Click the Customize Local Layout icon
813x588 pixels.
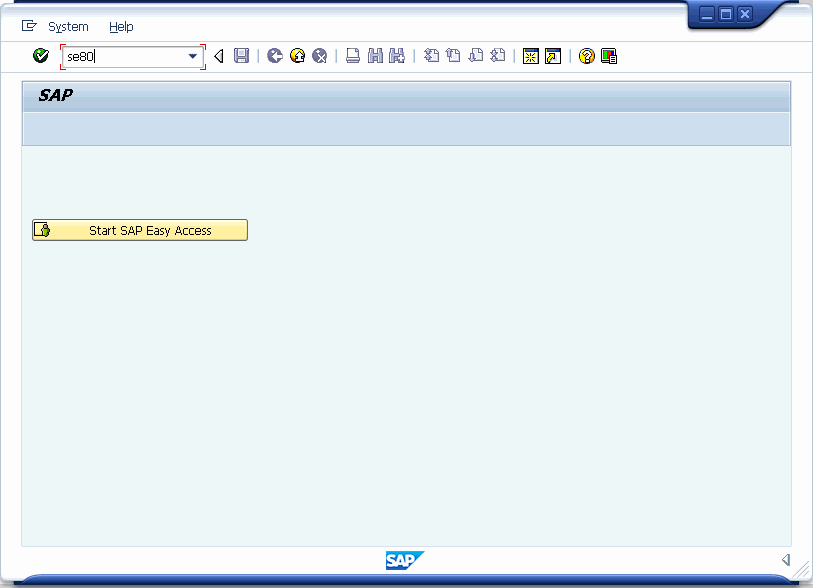coord(609,55)
